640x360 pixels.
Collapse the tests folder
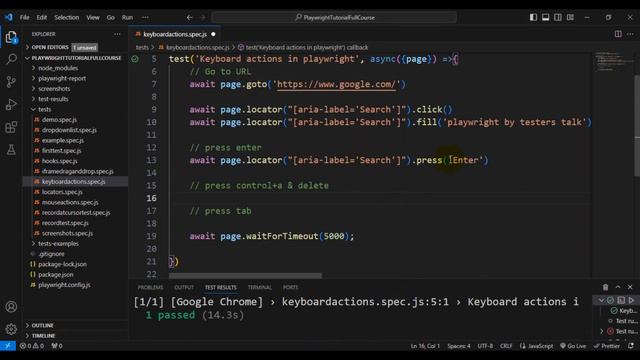[76, 109]
